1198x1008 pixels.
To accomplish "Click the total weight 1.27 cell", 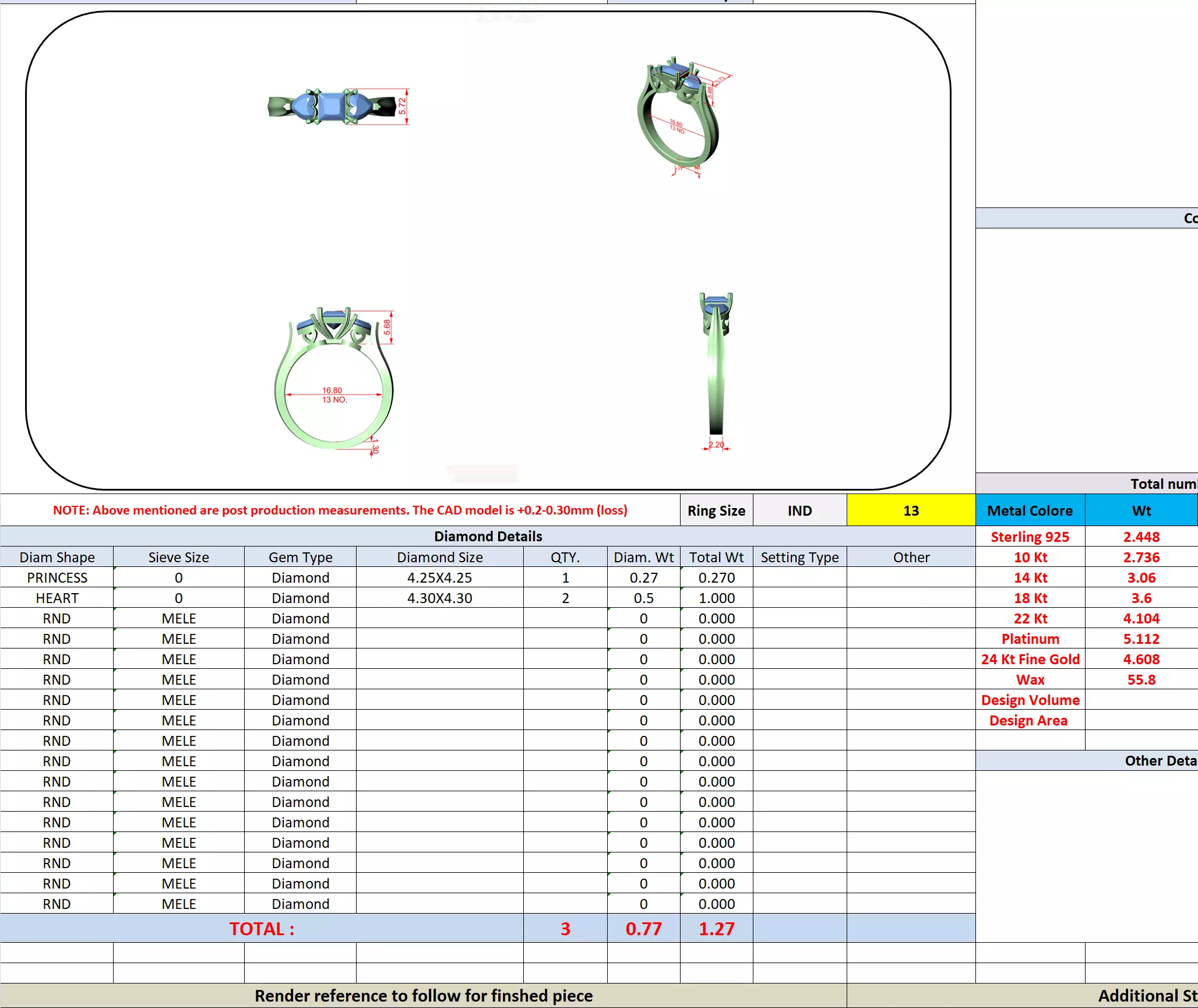I will [716, 928].
